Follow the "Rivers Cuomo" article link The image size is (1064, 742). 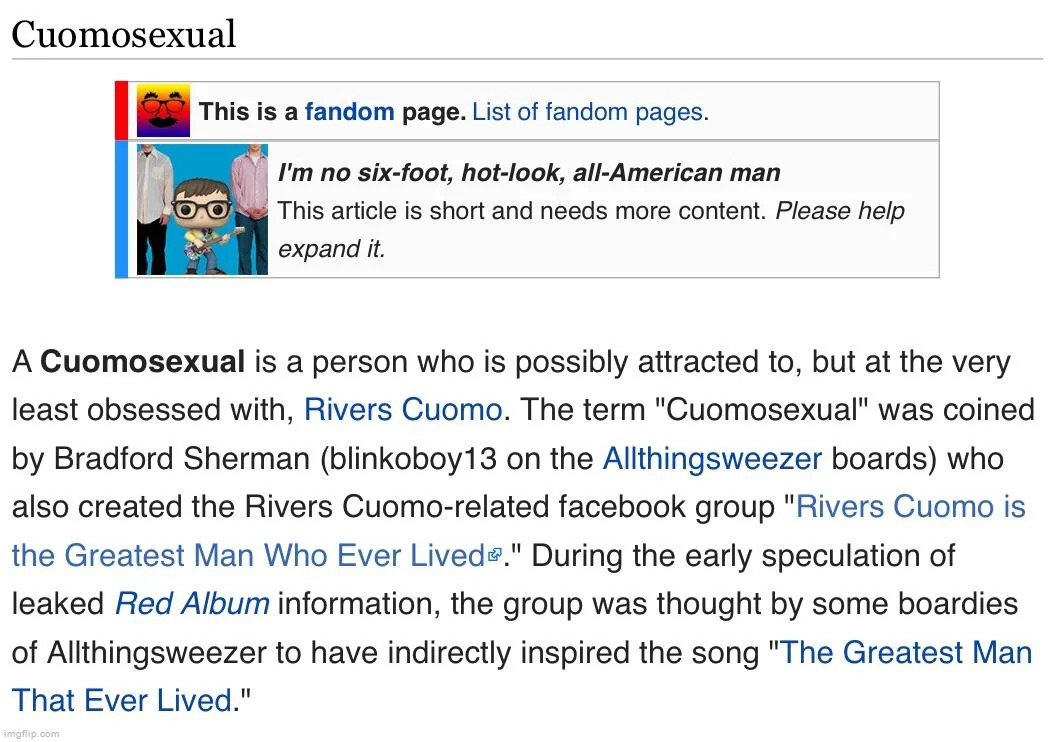click(x=402, y=409)
